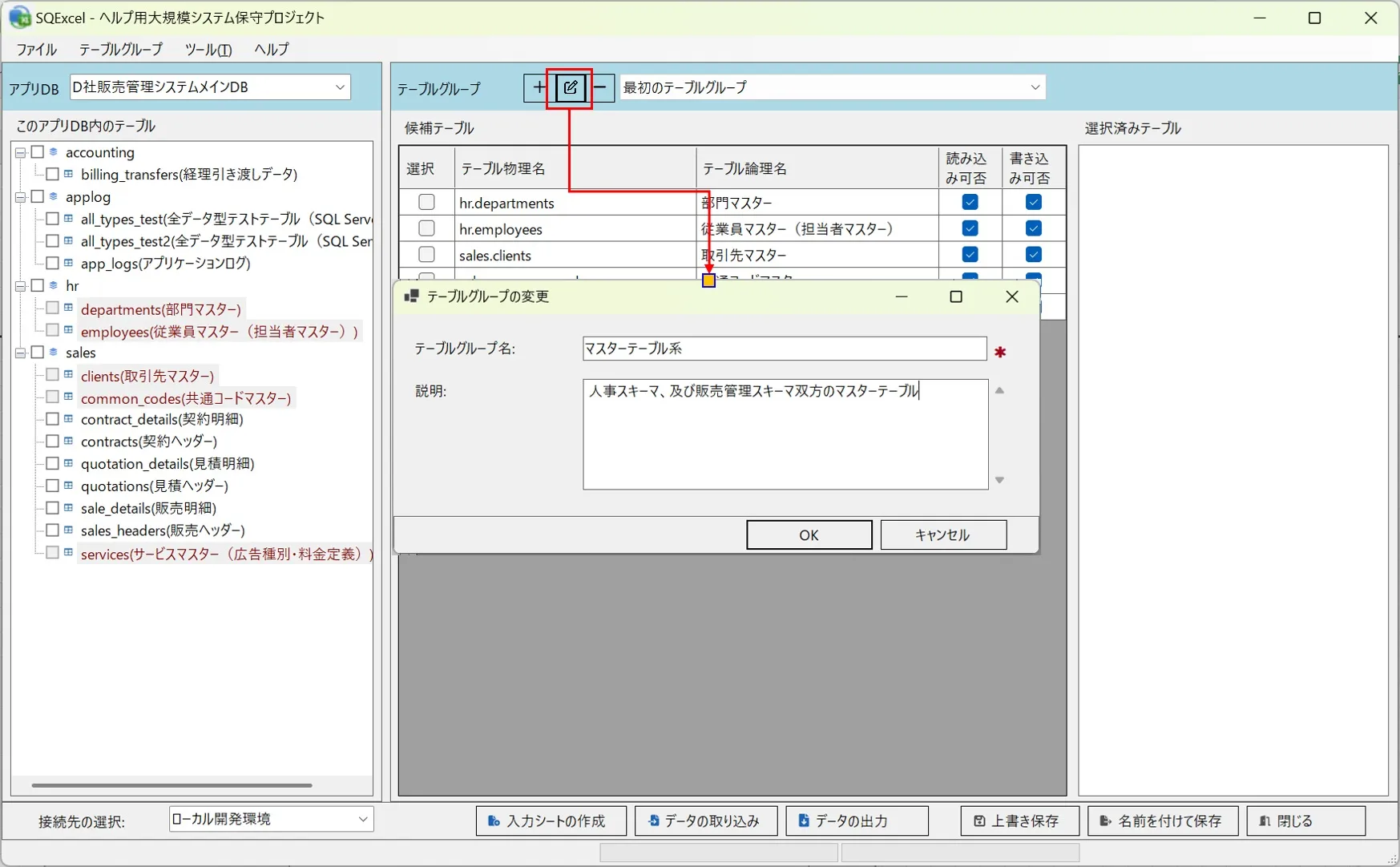Screen dimensions: 1400x867
Task: Click the edit table group pencil icon
Action: click(x=571, y=87)
